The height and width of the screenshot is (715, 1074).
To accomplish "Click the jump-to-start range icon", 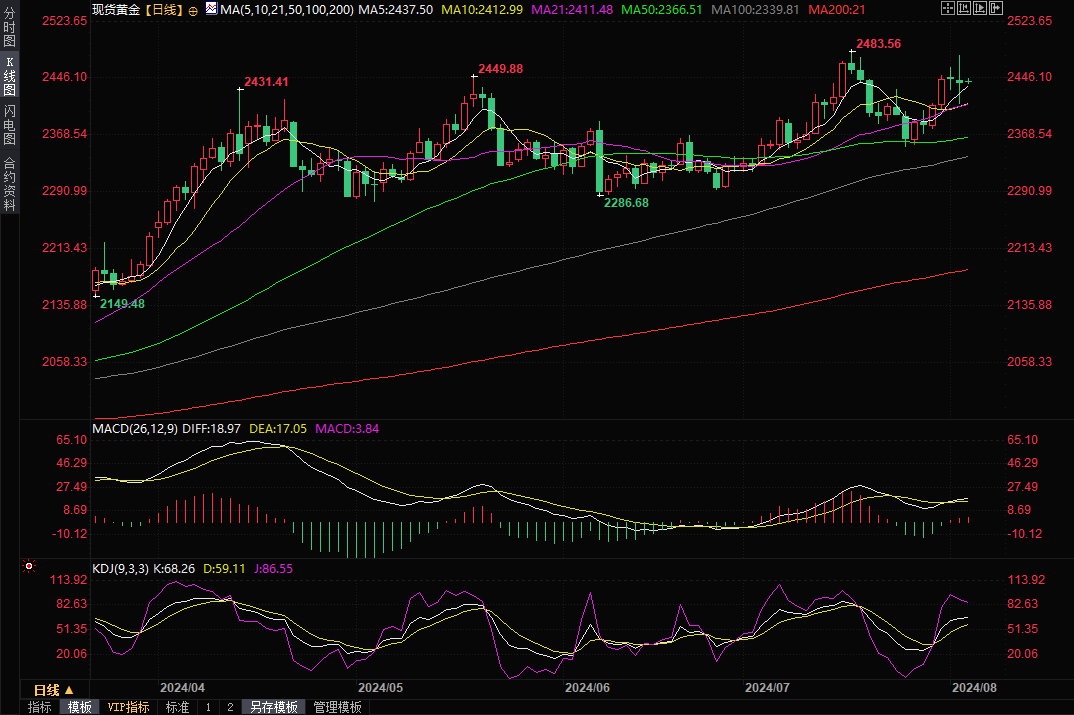I will tap(965, 8).
